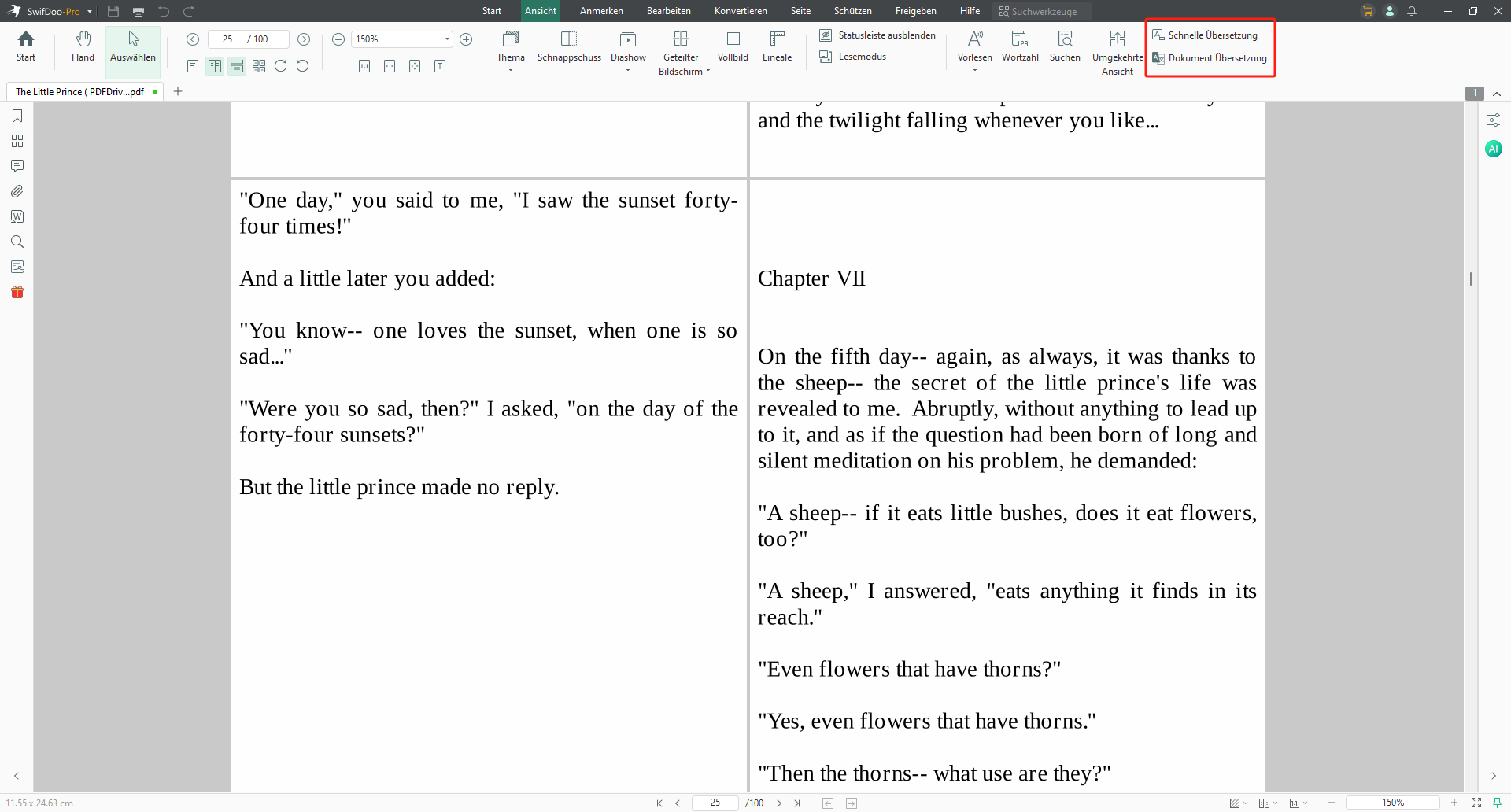Open the Anmerken tab

click(x=601, y=11)
